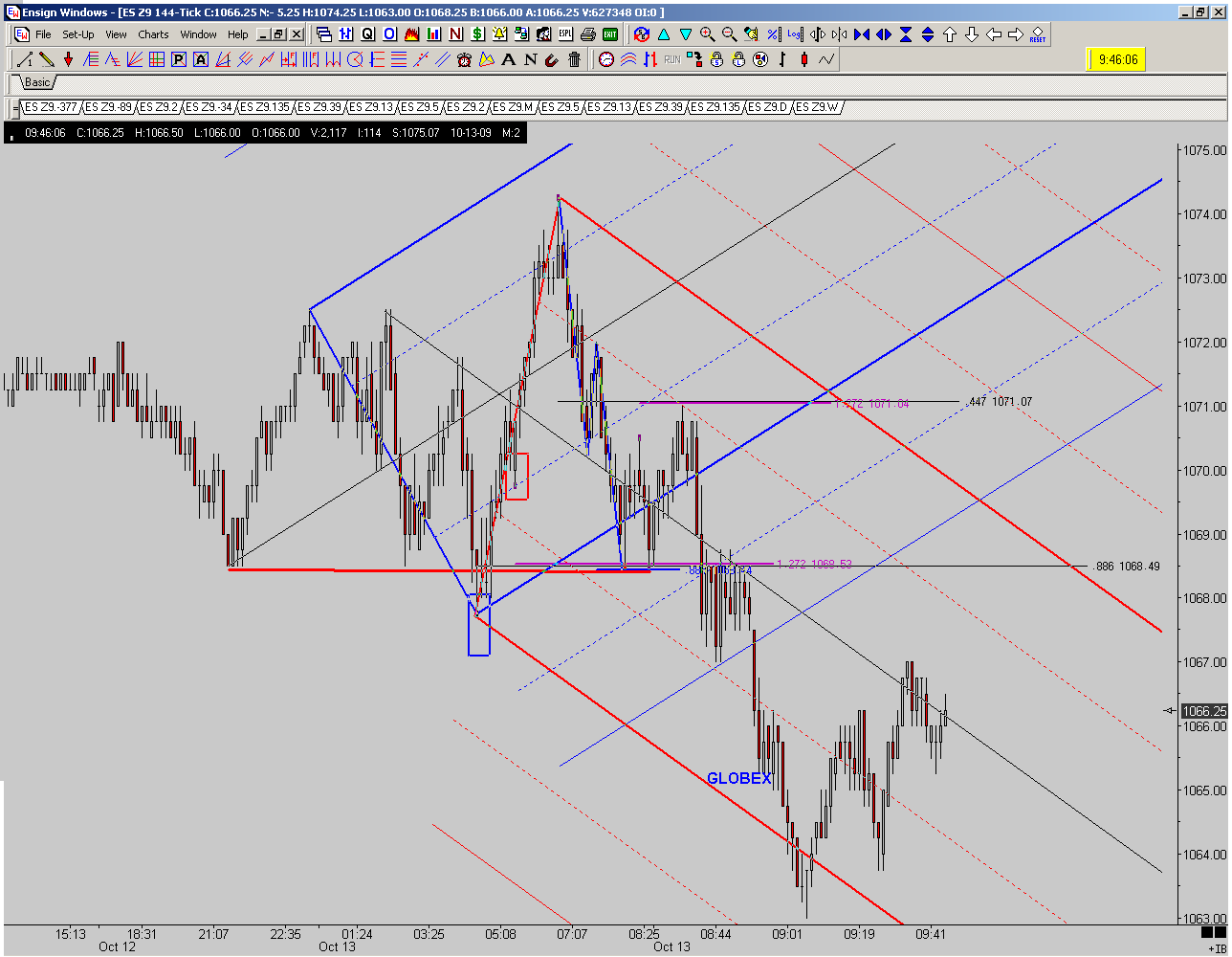Click the +TB label at bottom right
The image size is (1232, 957).
(1217, 947)
